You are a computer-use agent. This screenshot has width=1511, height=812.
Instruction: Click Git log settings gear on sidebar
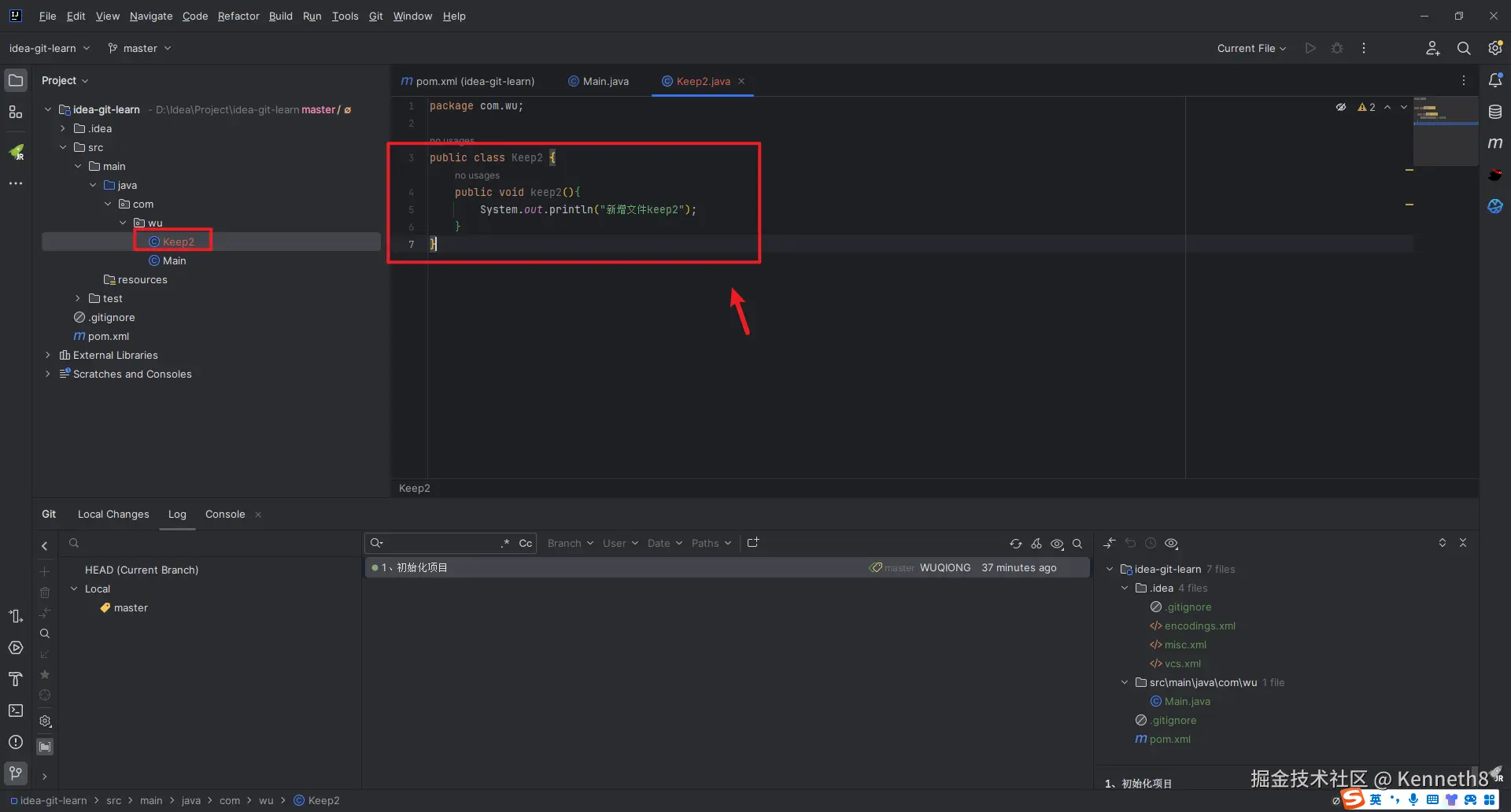45,721
